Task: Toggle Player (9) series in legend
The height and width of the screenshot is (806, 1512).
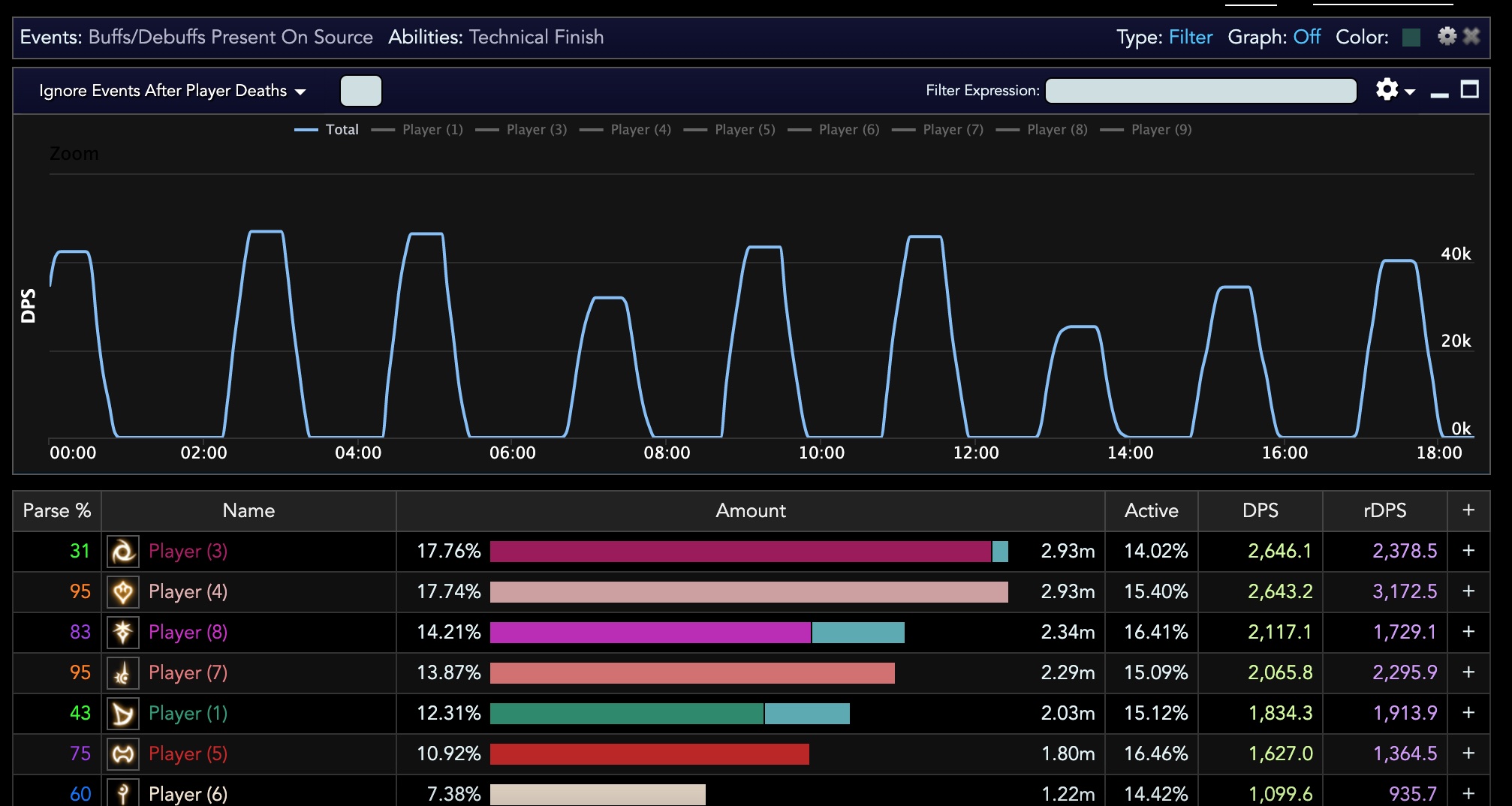Action: tap(1146, 129)
